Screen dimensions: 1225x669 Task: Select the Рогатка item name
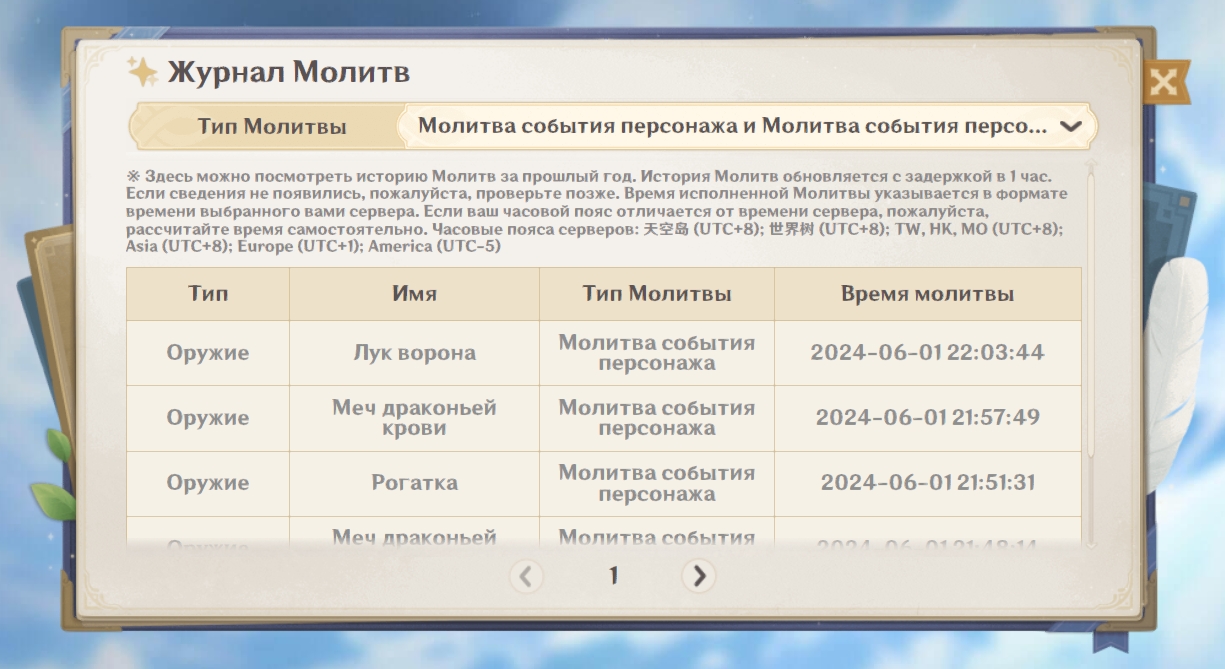point(414,483)
